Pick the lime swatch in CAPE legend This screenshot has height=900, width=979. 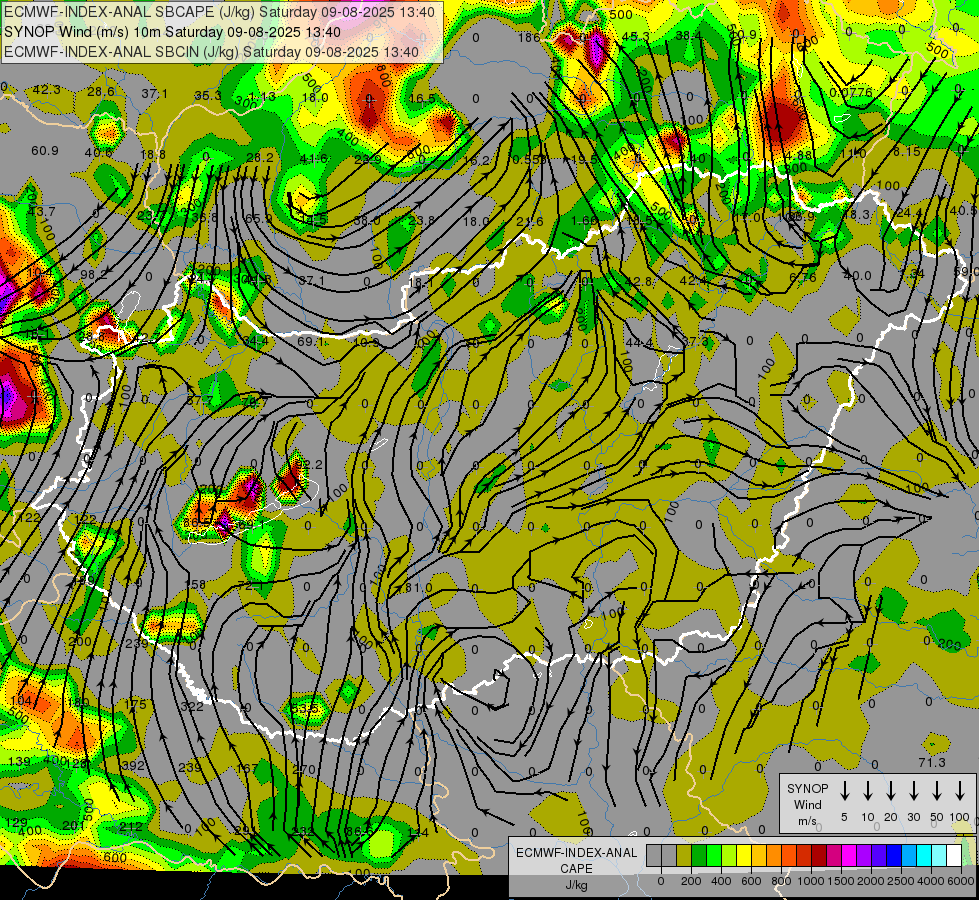[714, 856]
